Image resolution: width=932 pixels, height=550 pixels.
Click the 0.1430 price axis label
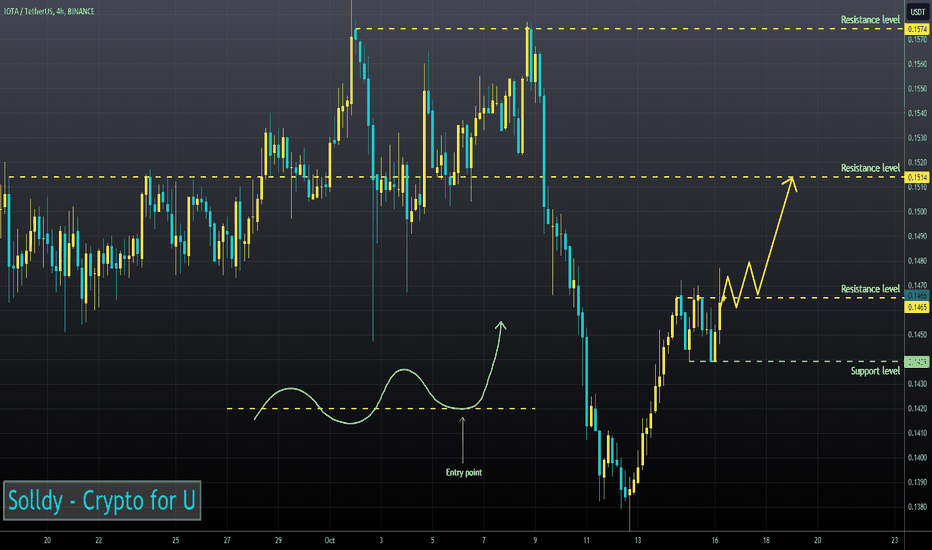(917, 384)
